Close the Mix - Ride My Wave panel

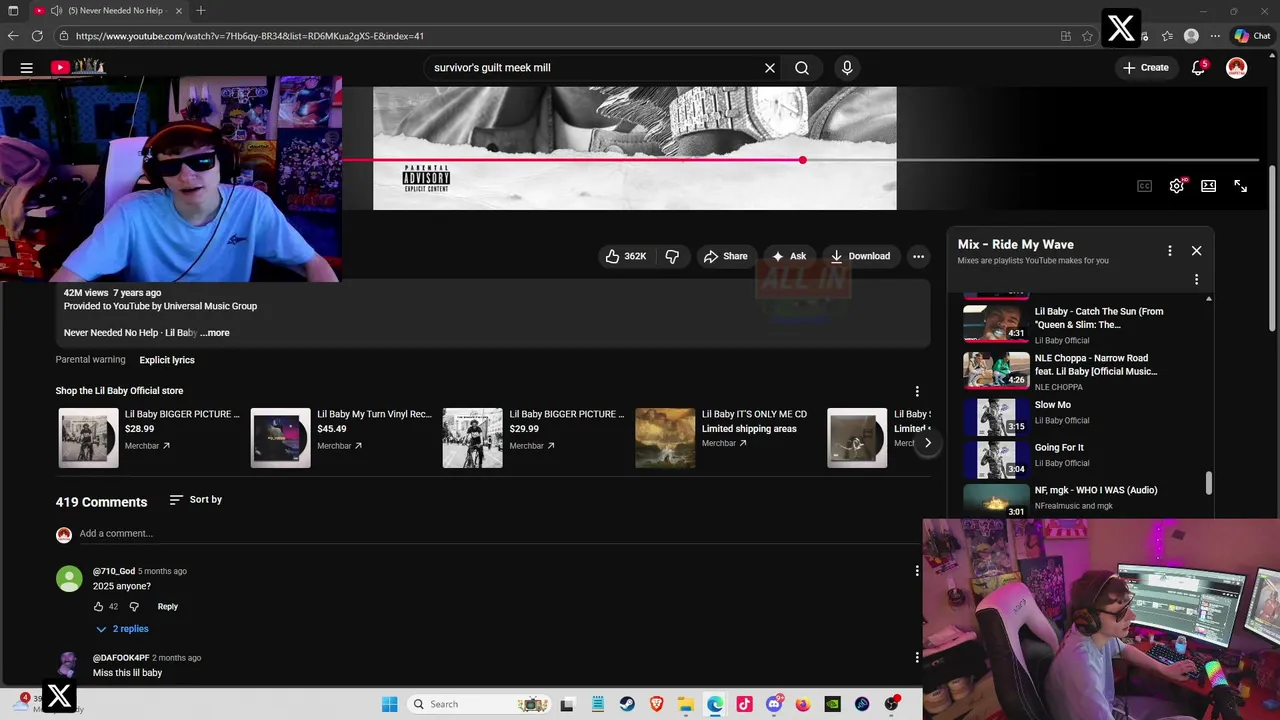click(1196, 251)
